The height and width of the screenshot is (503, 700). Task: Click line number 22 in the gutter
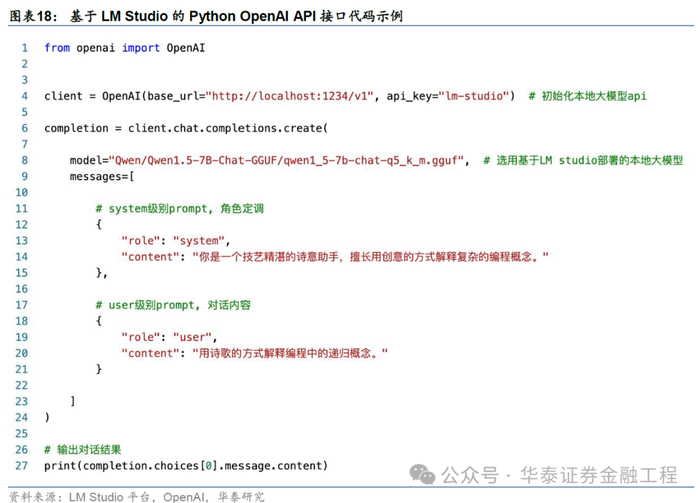21,385
